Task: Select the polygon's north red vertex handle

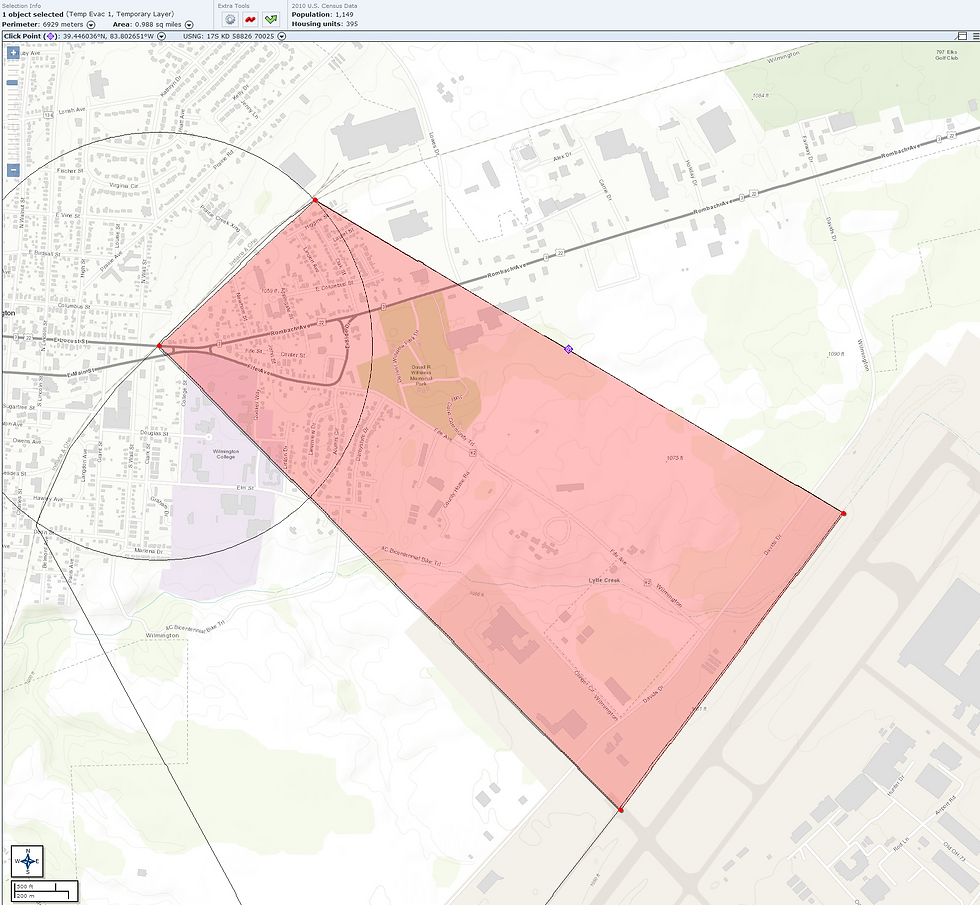Action: click(315, 200)
